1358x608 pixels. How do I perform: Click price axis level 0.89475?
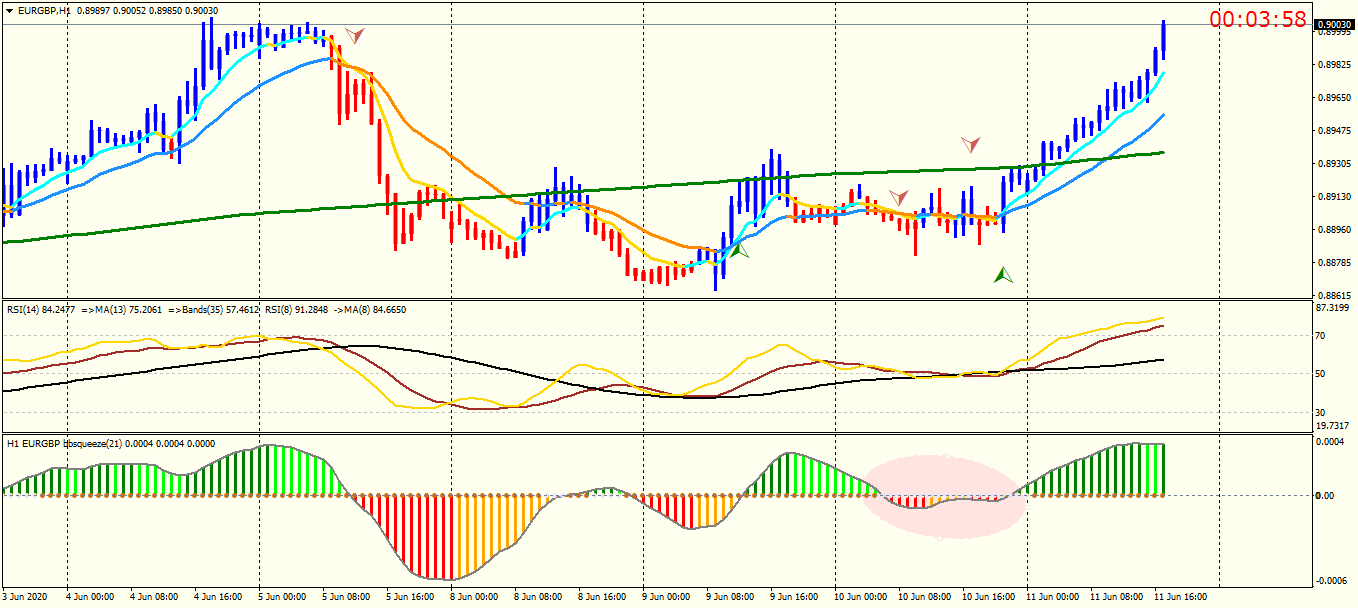tap(1334, 131)
